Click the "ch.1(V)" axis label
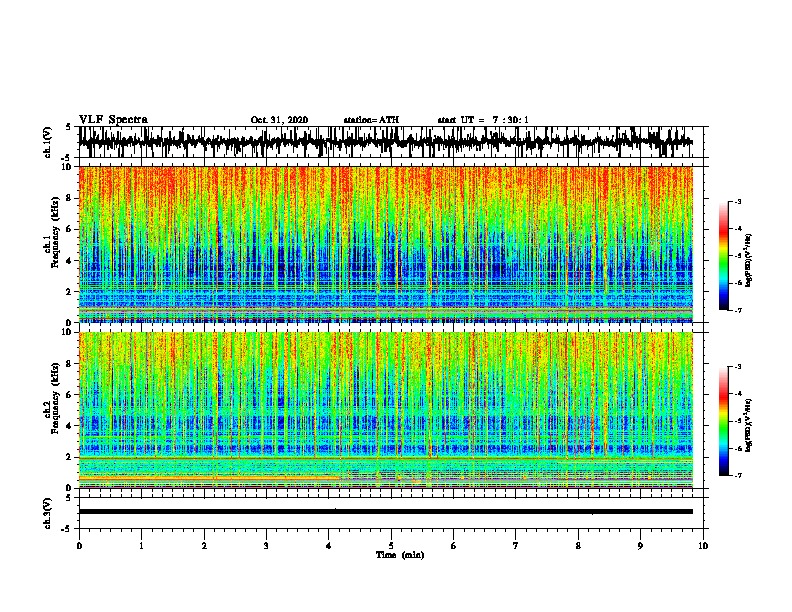 pos(48,142)
